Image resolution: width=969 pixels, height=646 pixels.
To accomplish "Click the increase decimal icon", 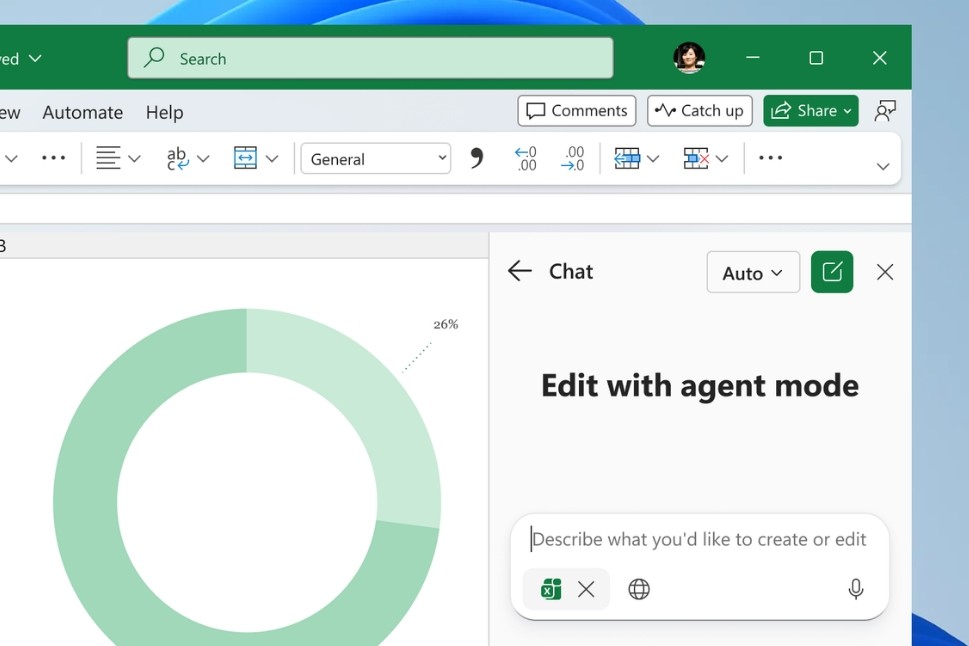I will 525,158.
